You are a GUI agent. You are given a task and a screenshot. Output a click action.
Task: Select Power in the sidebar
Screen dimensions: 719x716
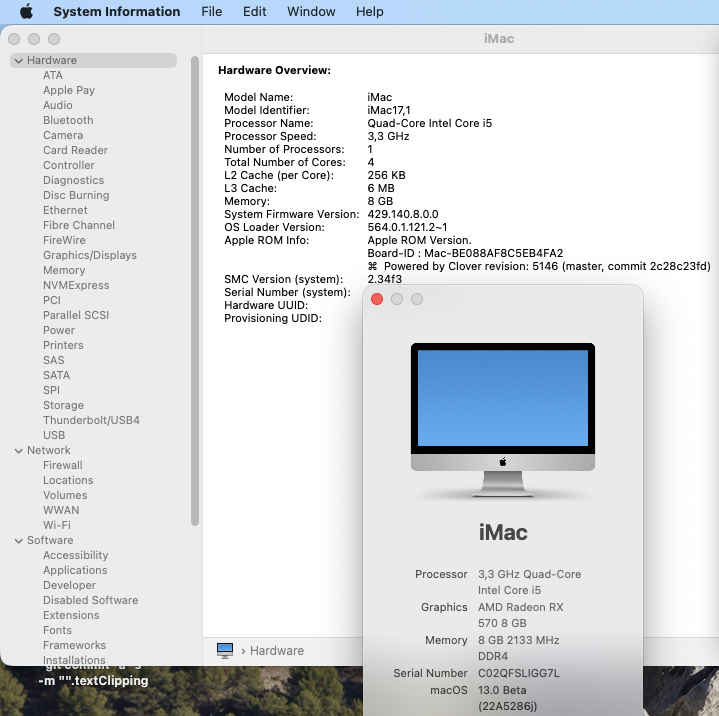click(59, 330)
